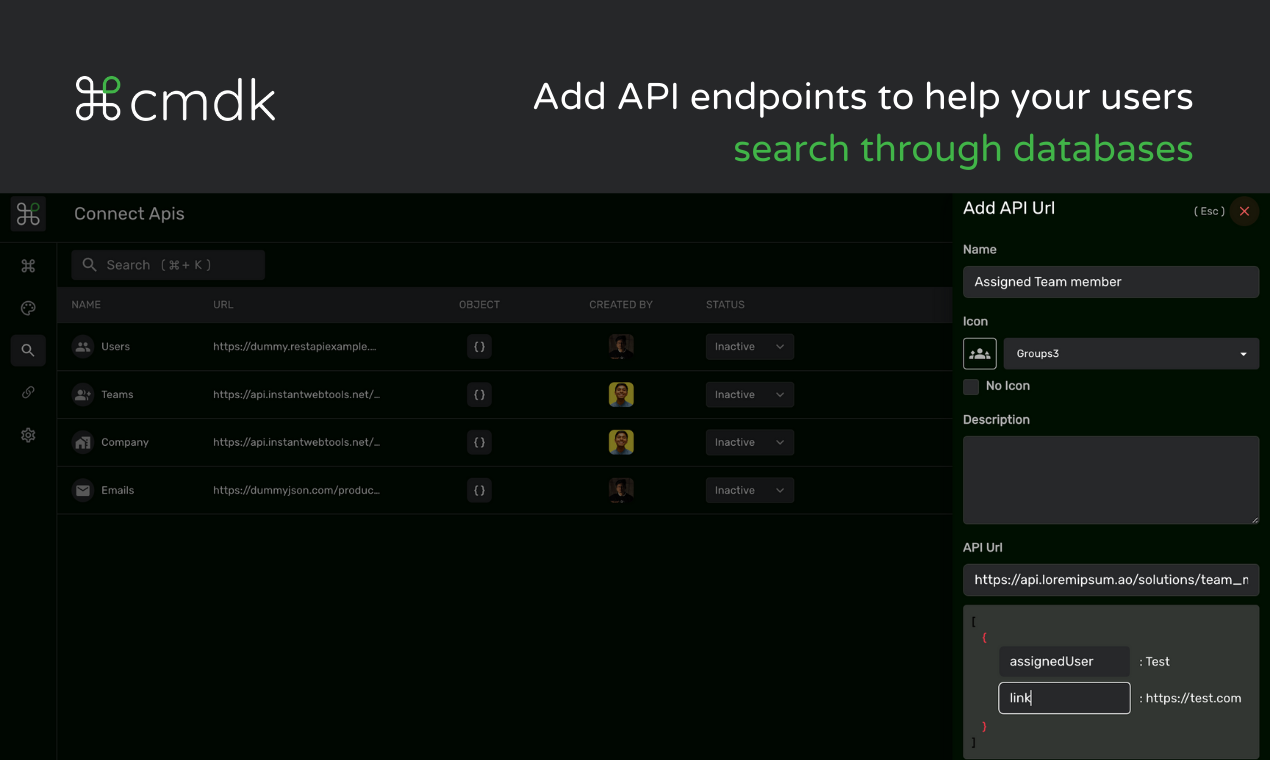
Task: Sort by the OBJECT column header
Action: 479,305
